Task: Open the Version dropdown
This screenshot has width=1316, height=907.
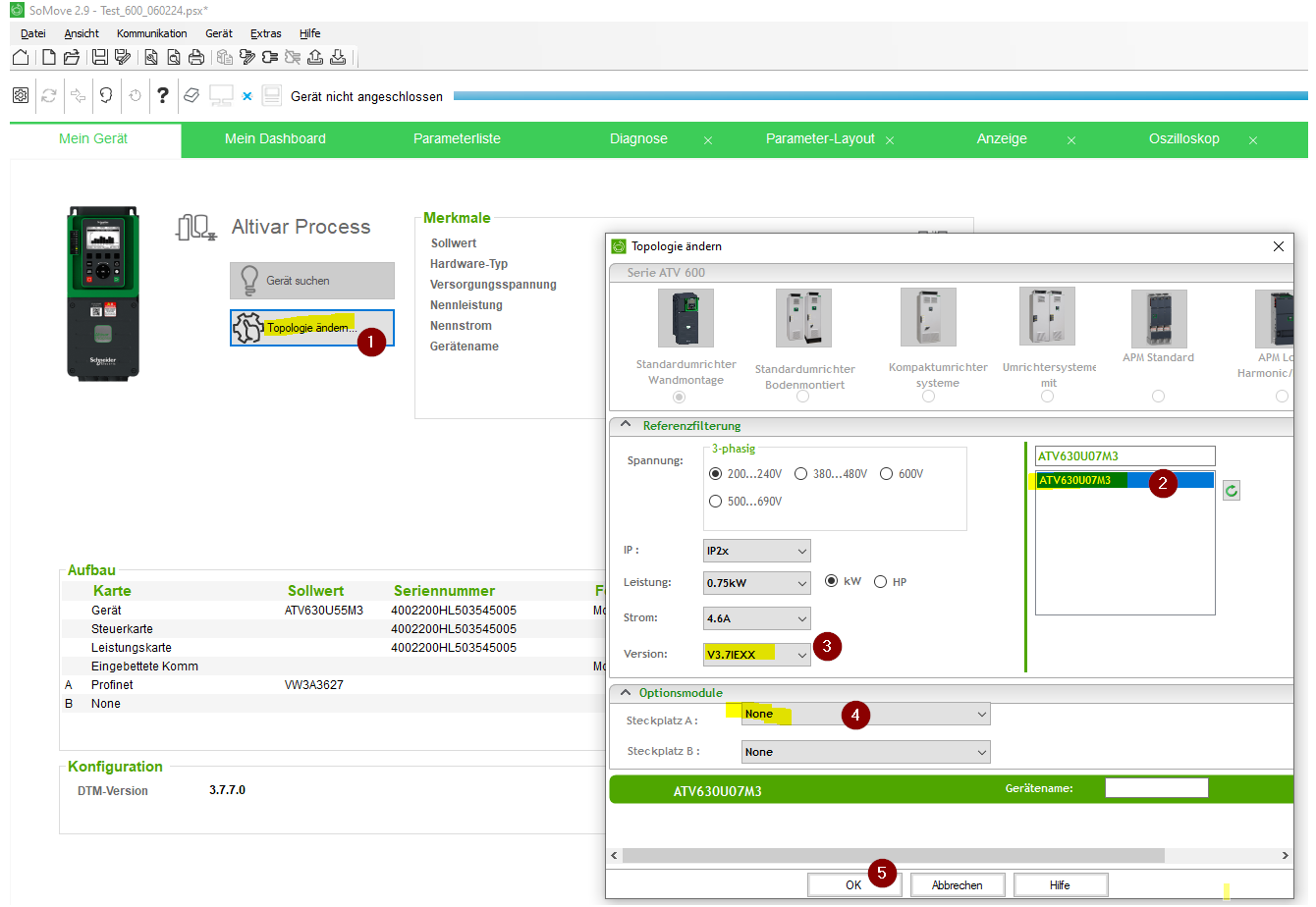Action: click(757, 654)
